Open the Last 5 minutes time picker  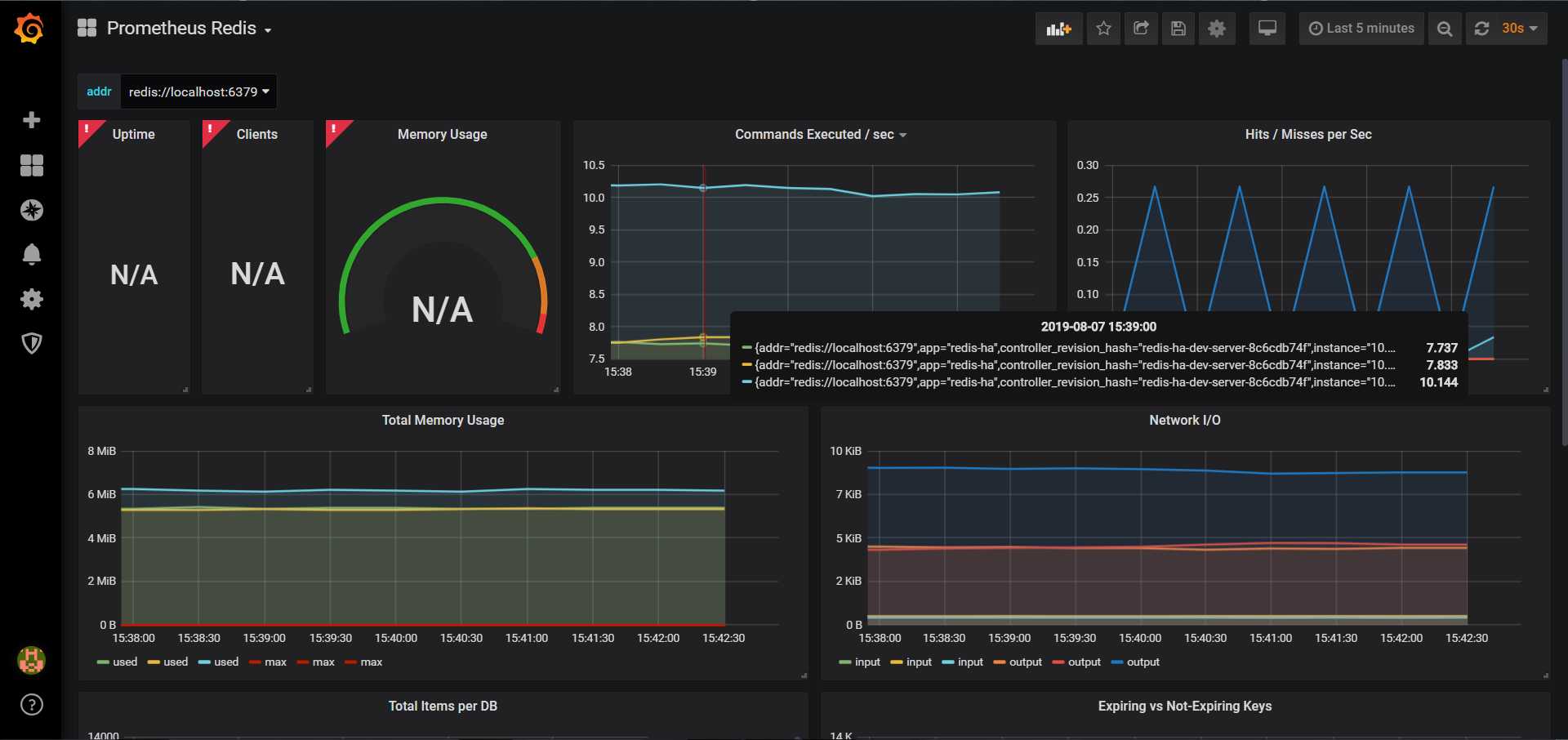pyautogui.click(x=1361, y=29)
